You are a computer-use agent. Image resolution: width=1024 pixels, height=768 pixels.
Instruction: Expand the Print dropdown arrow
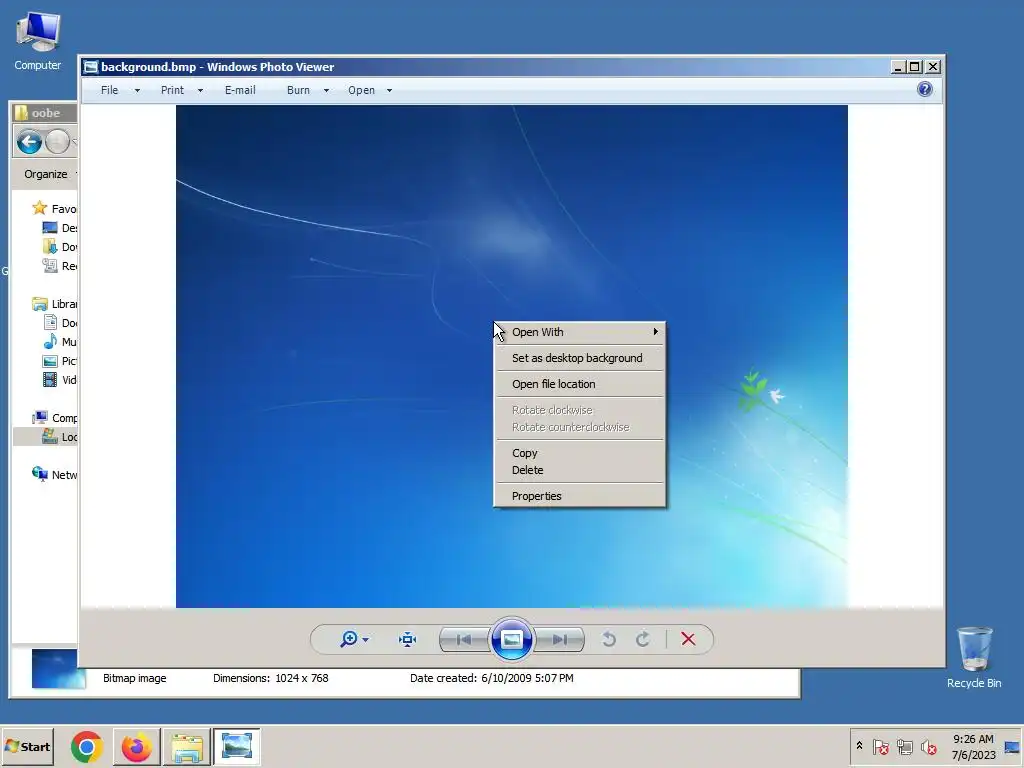pyautogui.click(x=200, y=91)
